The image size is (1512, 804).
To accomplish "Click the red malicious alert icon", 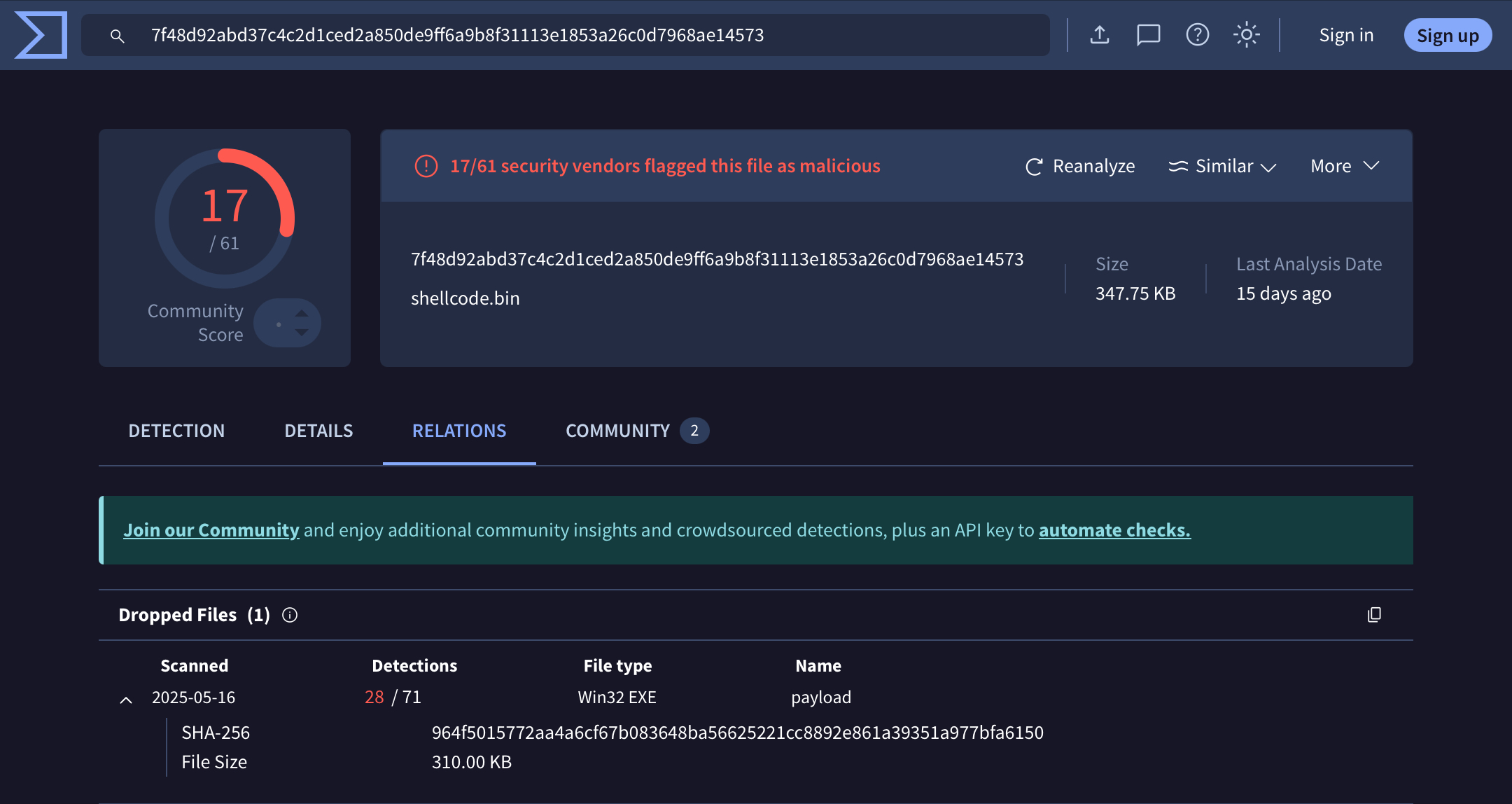I will tap(426, 166).
